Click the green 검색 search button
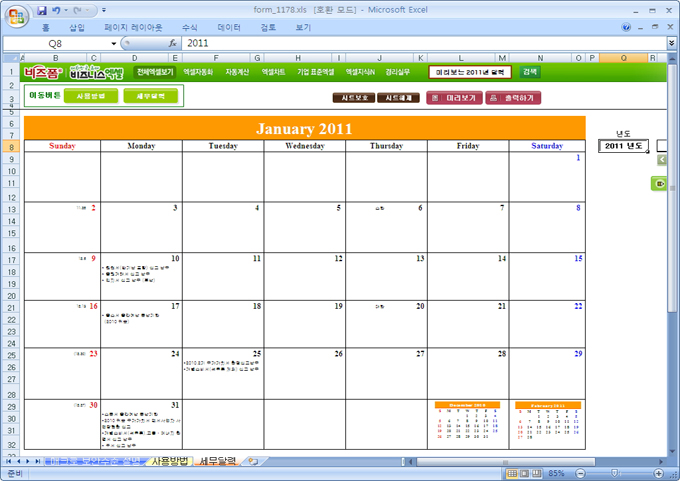The height and width of the screenshot is (481, 680). tap(530, 72)
